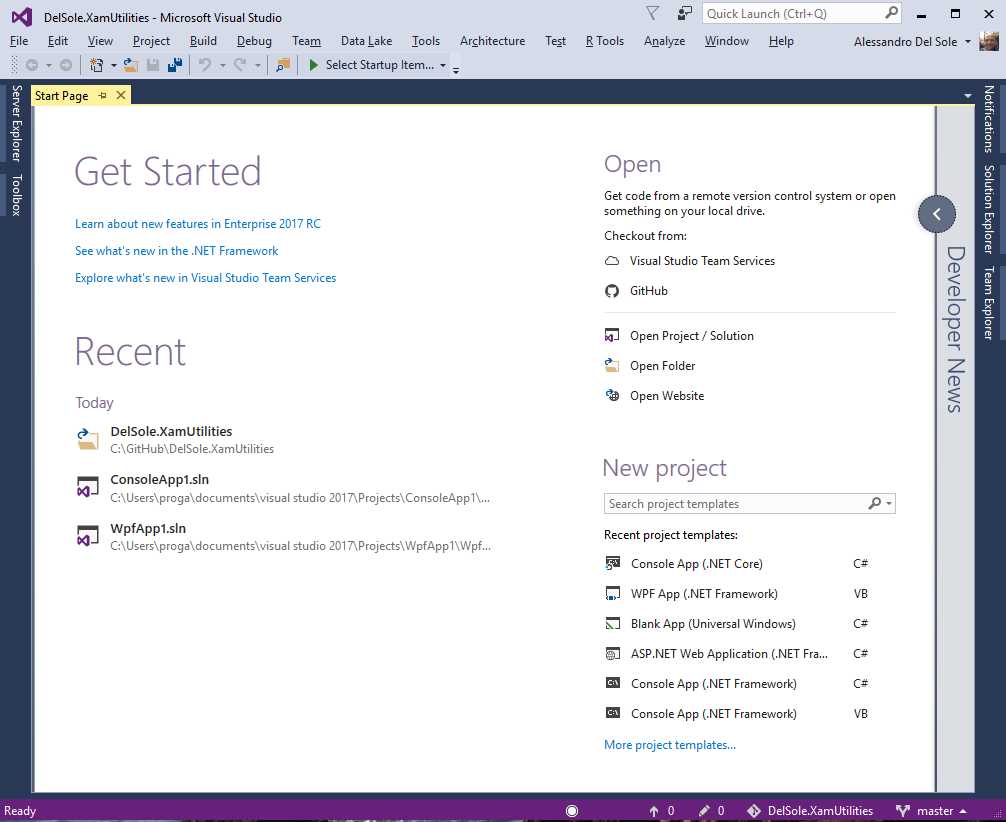Click the master branch selector in status bar
Image resolution: width=1006 pixels, height=822 pixels.
pos(932,811)
